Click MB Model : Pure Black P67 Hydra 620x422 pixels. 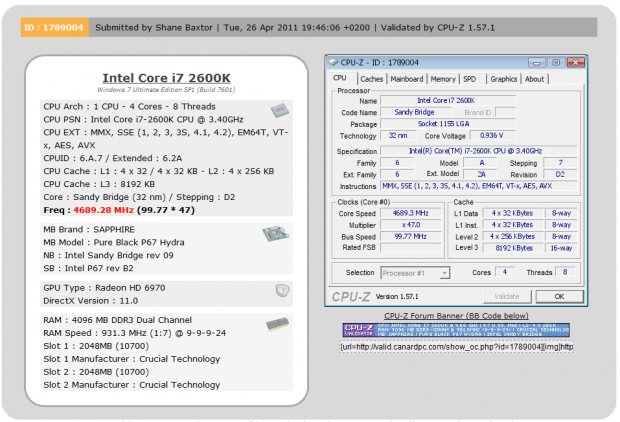coord(114,242)
